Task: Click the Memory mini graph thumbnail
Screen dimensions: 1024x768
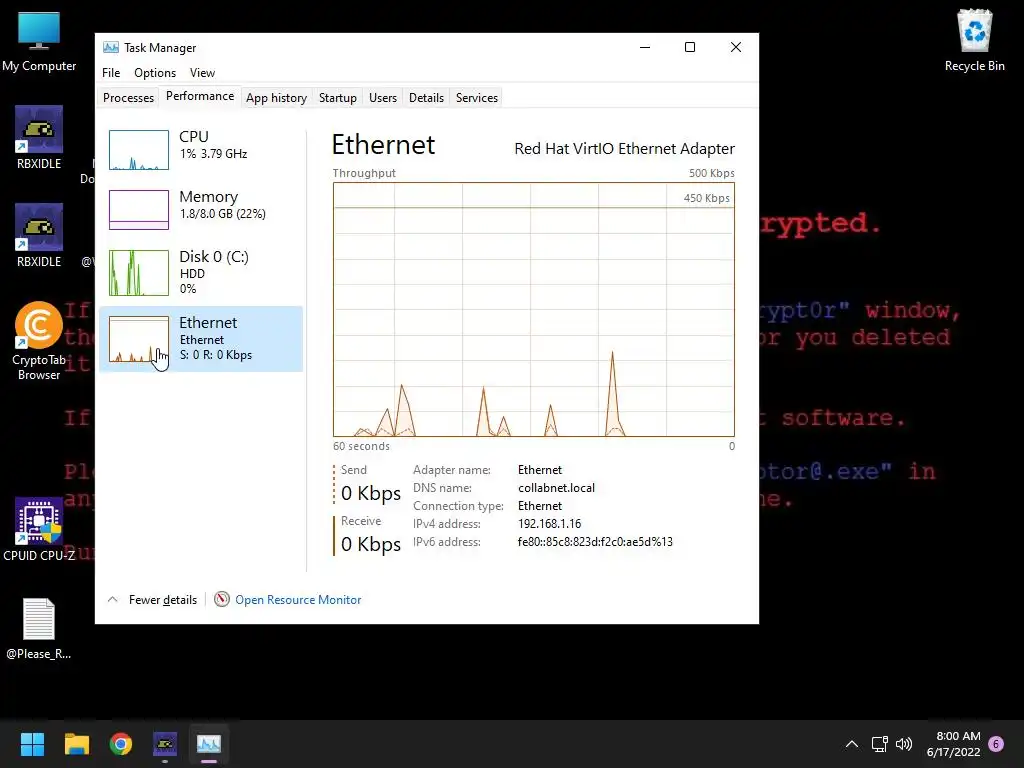Action: pyautogui.click(x=138, y=210)
